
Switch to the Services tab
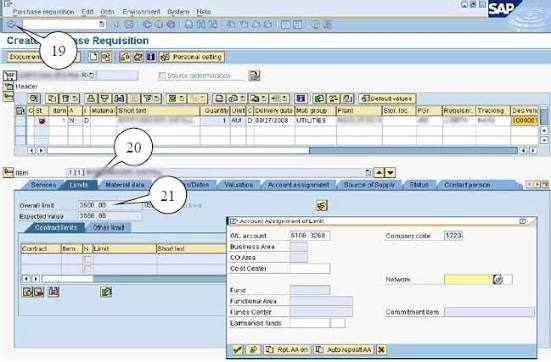tap(43, 185)
